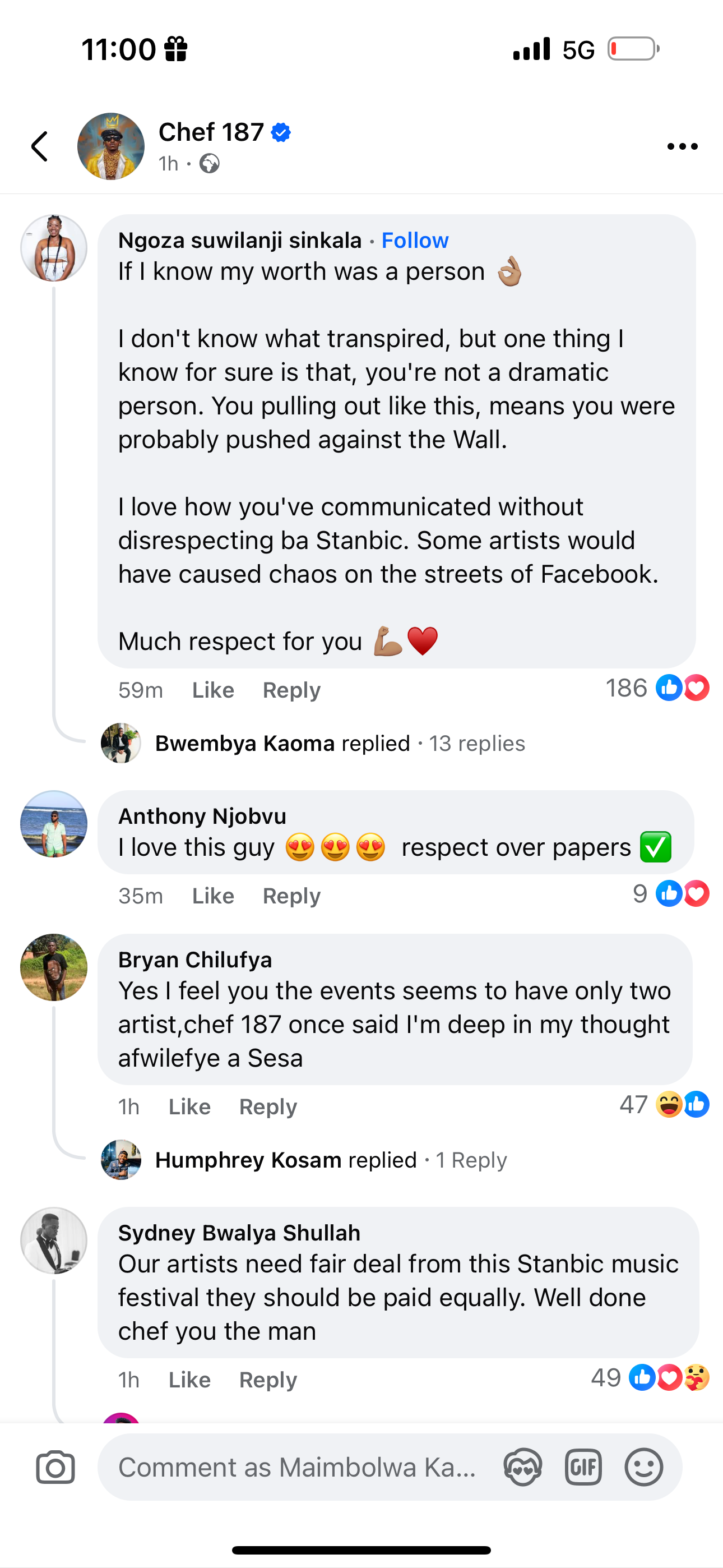Open the GIF picker icon
Image resolution: width=723 pixels, height=1568 pixels.
click(583, 1468)
